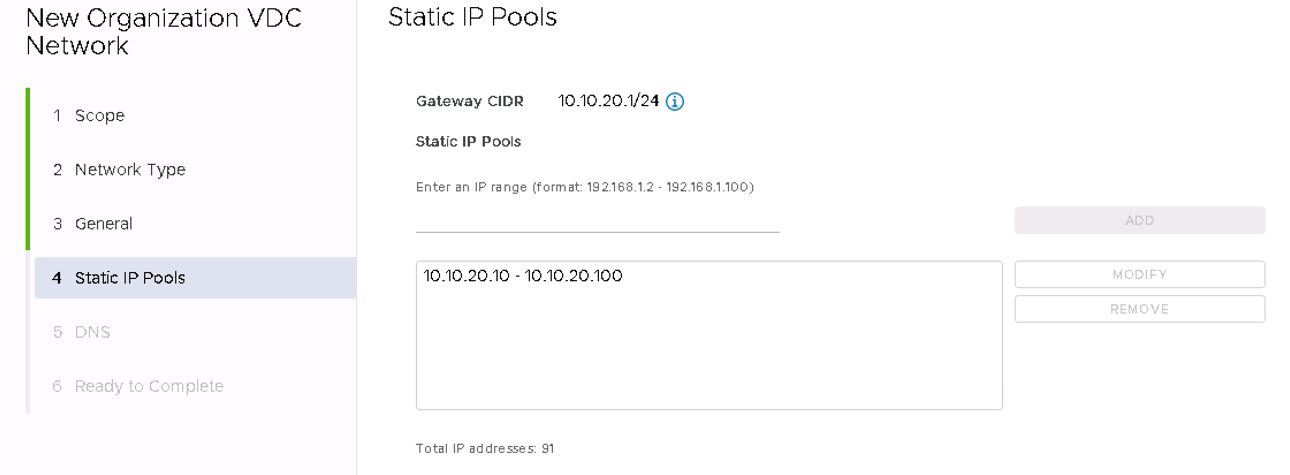
Task: Click the Gateway CIDR info icon
Action: pyautogui.click(x=675, y=102)
